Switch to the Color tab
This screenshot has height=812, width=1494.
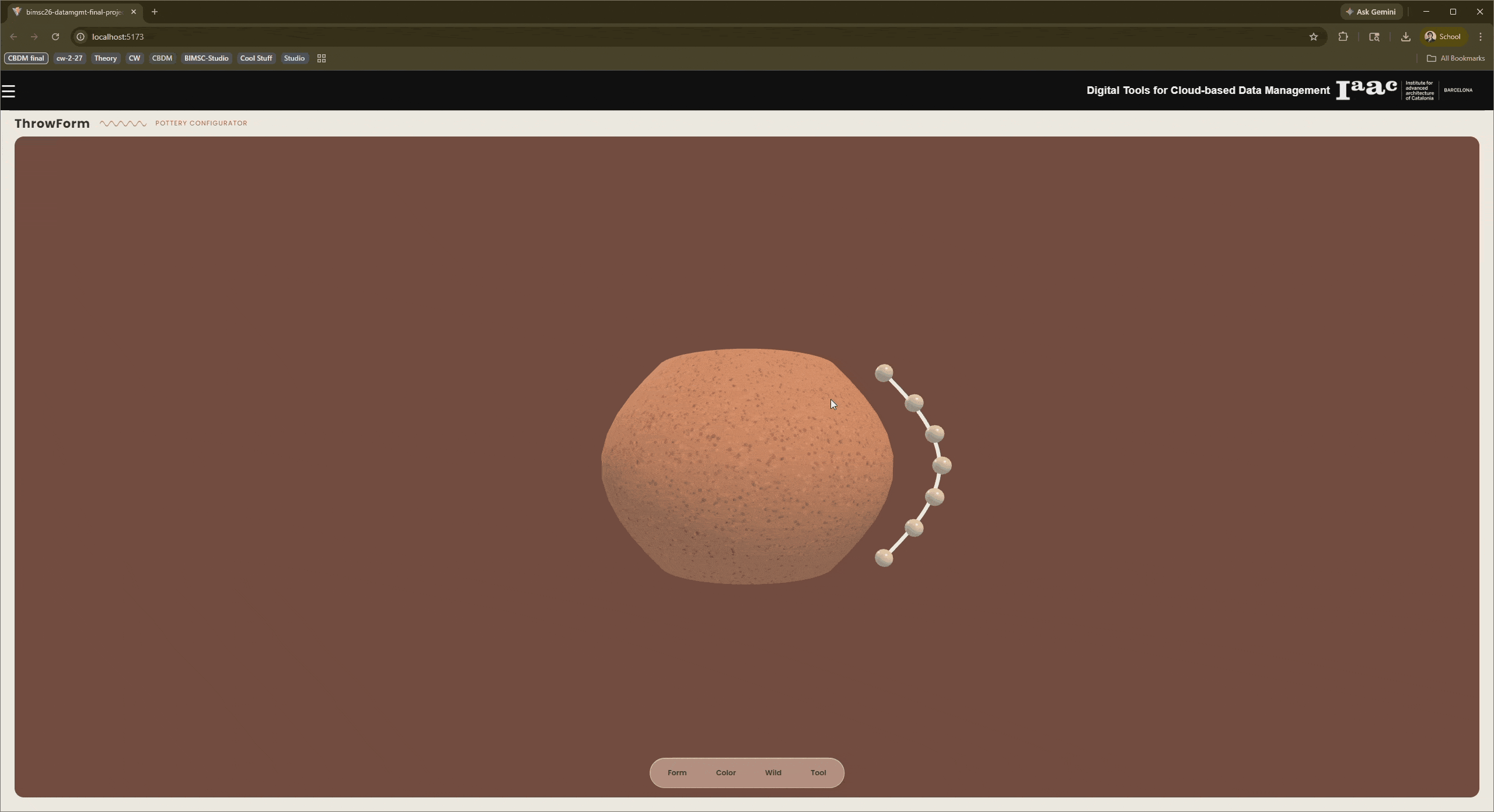(725, 772)
